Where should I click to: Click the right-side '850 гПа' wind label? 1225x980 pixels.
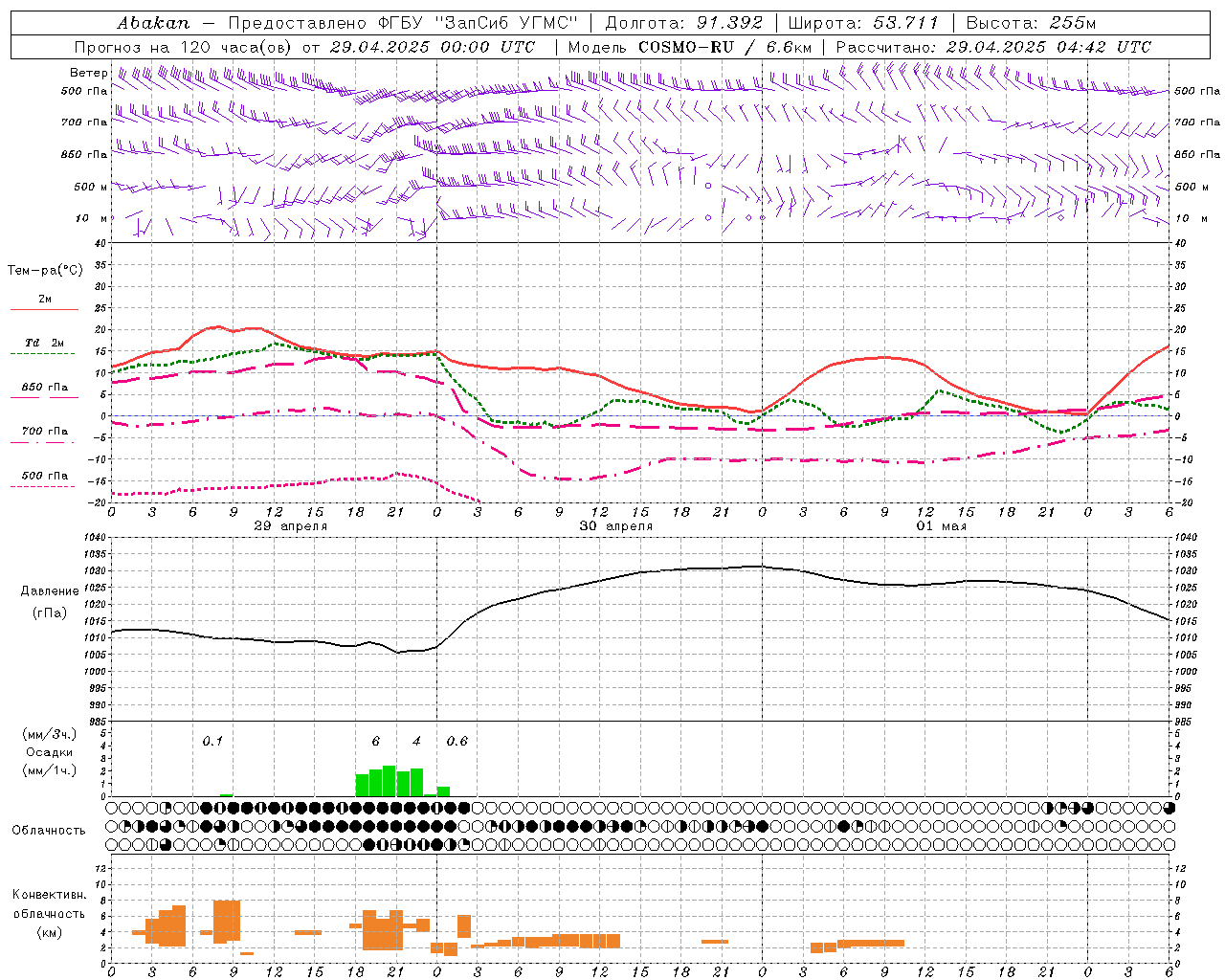point(1197,154)
